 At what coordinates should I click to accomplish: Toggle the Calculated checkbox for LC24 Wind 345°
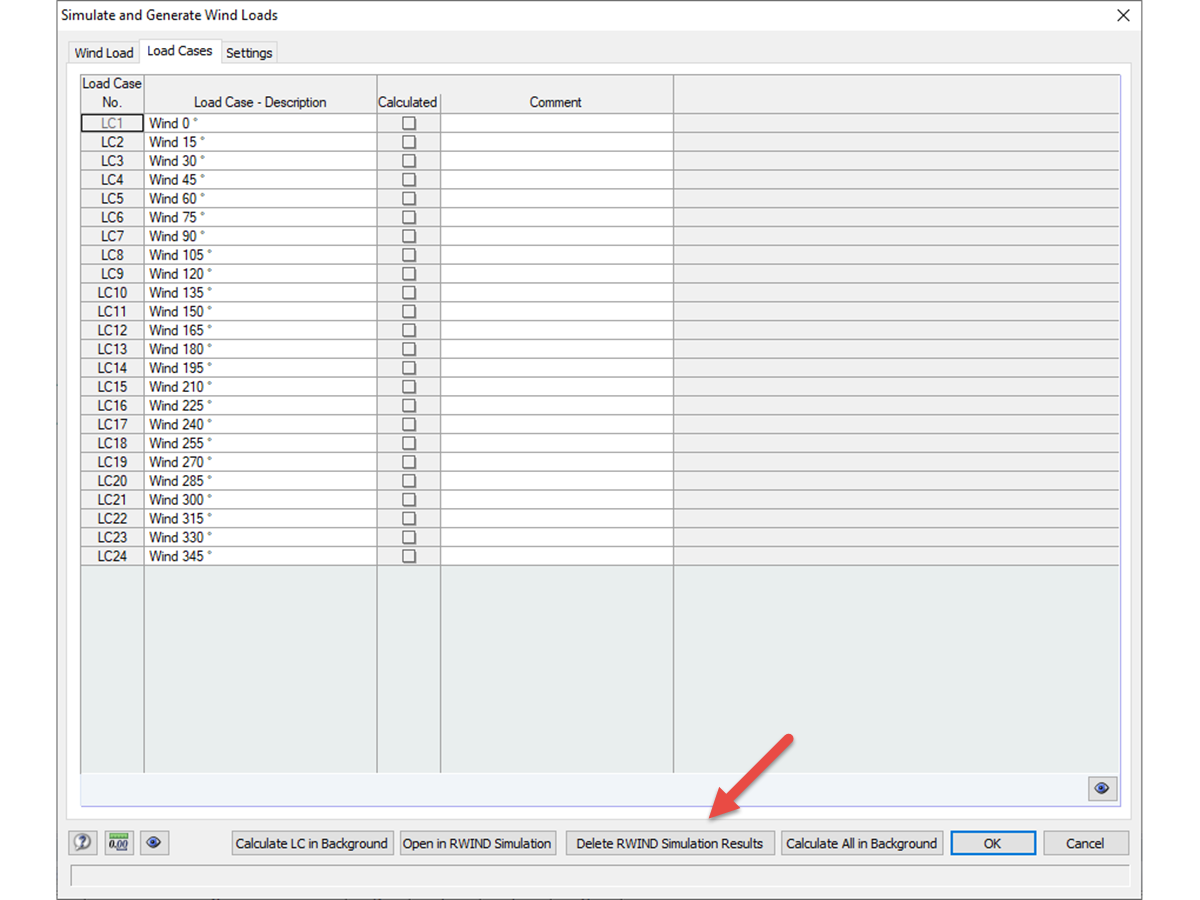click(x=408, y=556)
